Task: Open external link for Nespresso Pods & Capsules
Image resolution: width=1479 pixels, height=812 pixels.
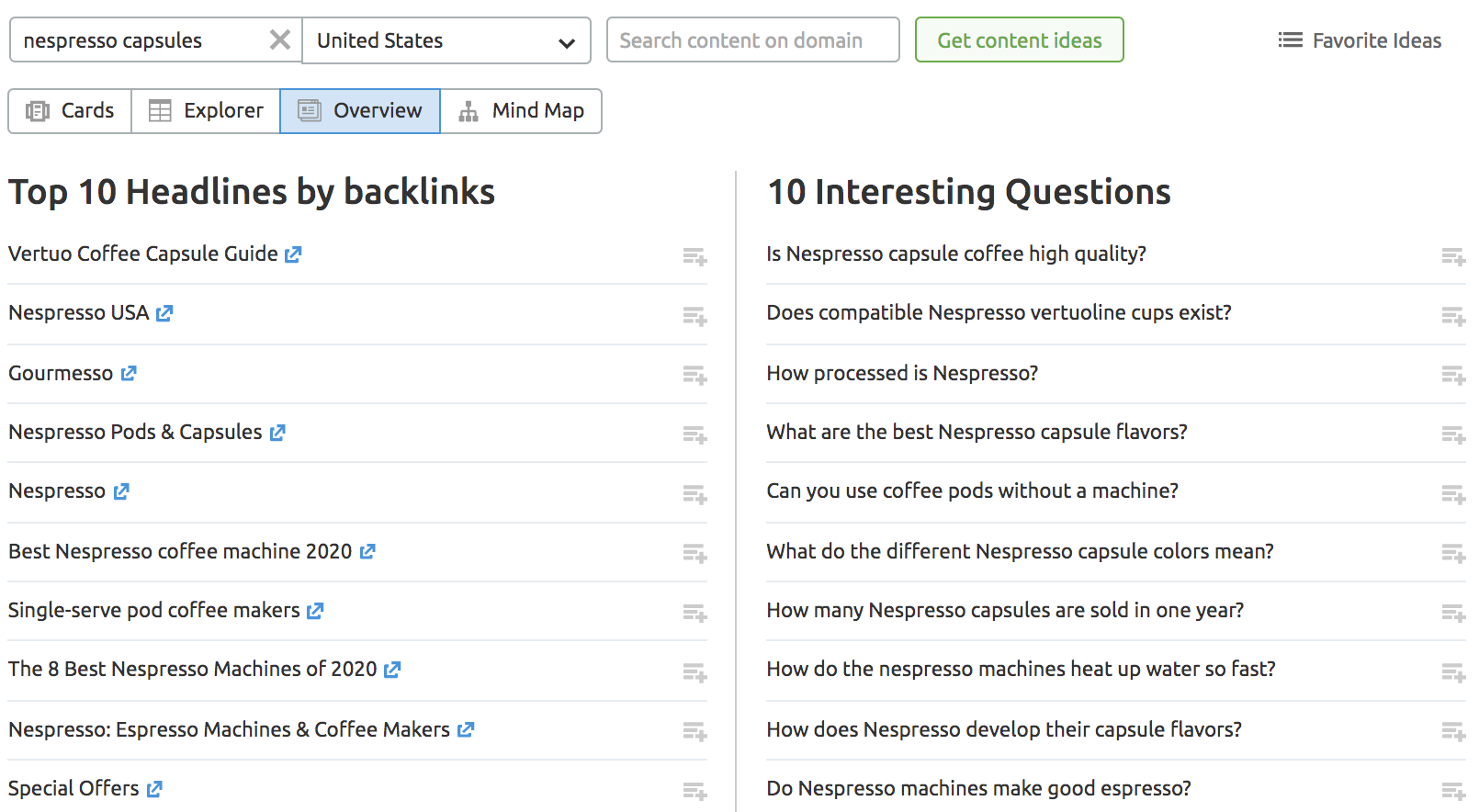Action: (x=277, y=433)
